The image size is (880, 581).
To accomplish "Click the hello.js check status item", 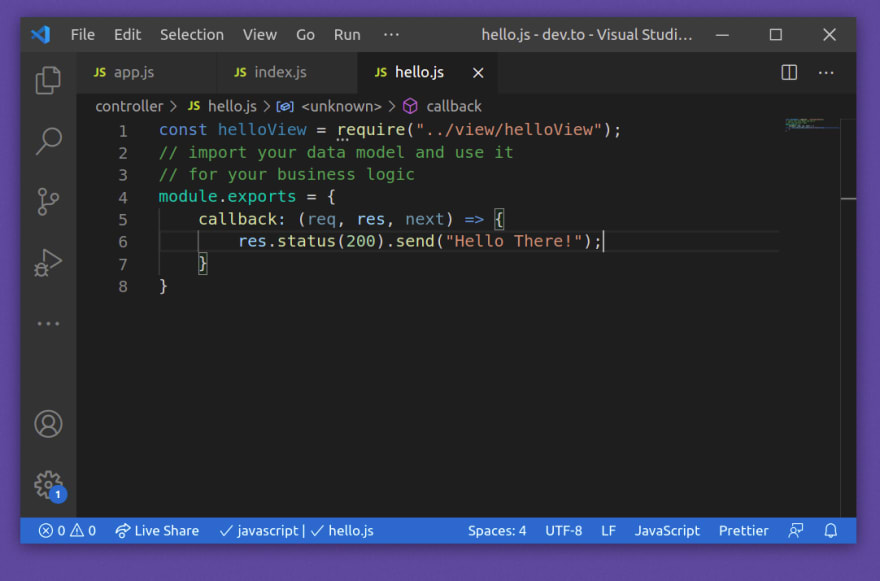I will click(x=342, y=530).
